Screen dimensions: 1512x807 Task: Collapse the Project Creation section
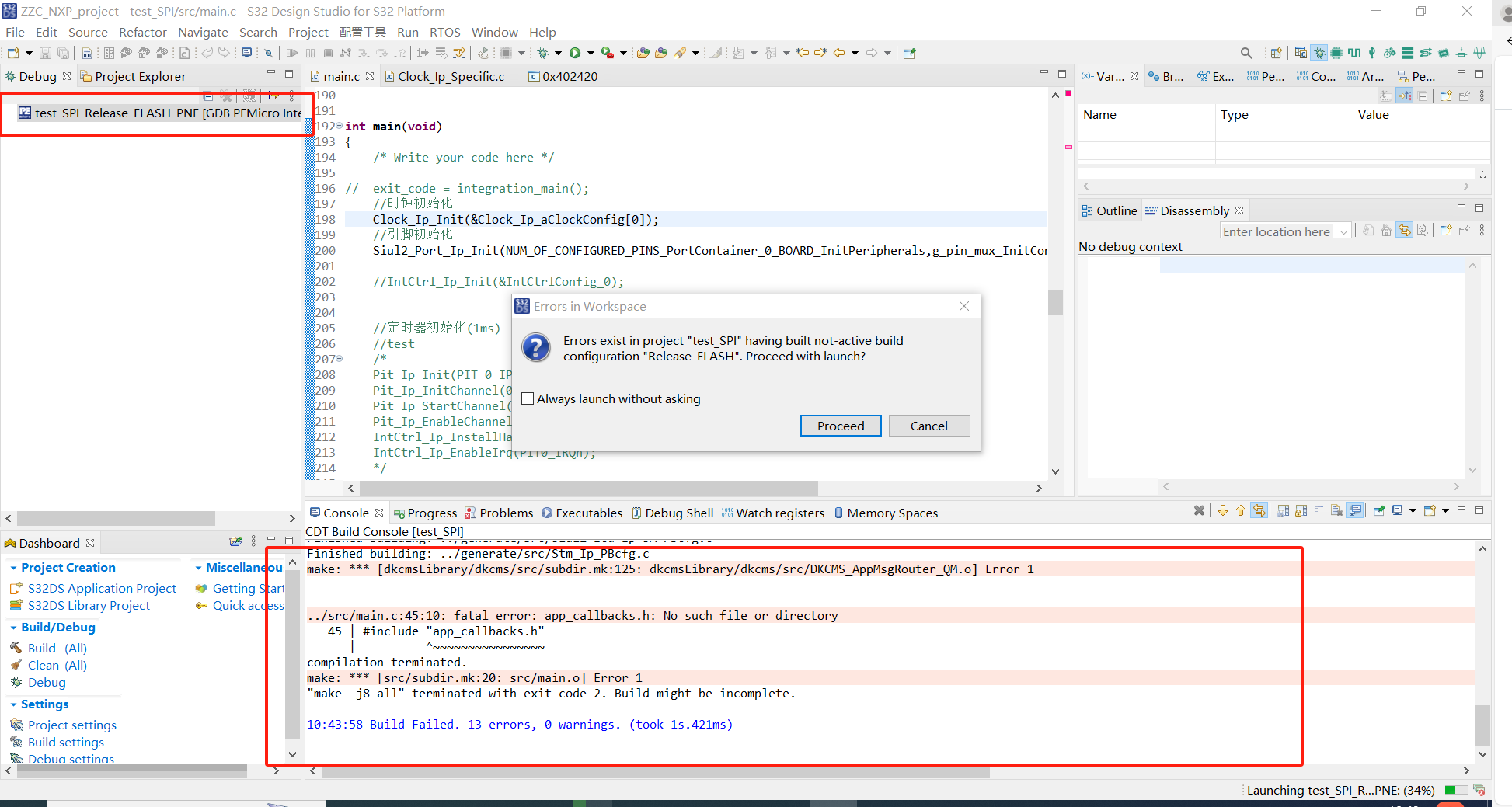[x=13, y=568]
